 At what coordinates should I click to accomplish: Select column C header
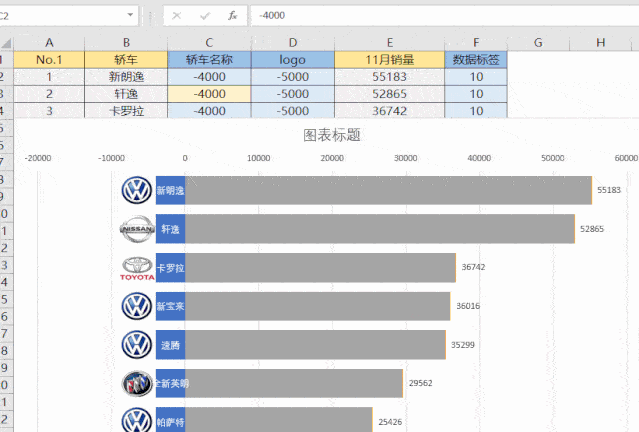[x=209, y=42]
